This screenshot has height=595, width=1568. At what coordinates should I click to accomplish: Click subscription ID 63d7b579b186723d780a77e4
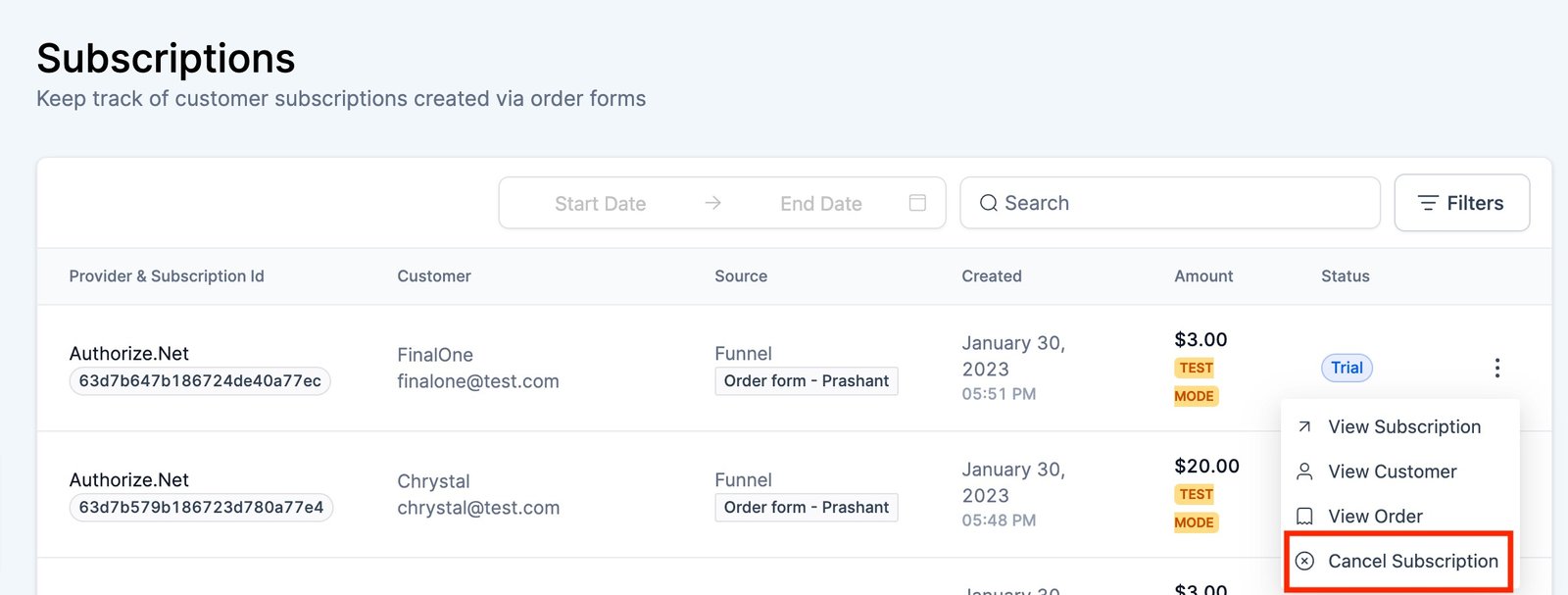tap(201, 508)
